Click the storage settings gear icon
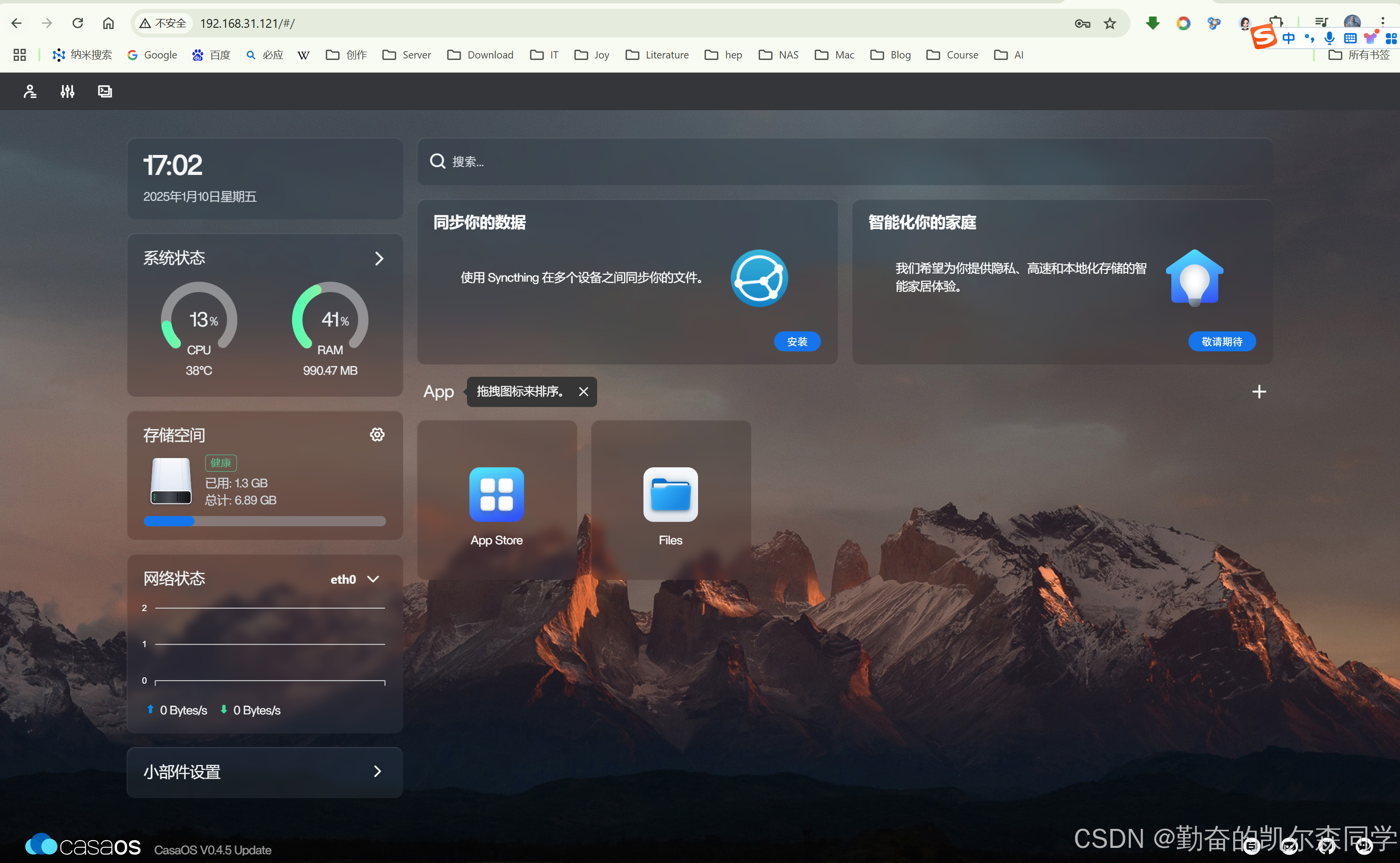This screenshot has width=1400, height=863. tap(377, 435)
